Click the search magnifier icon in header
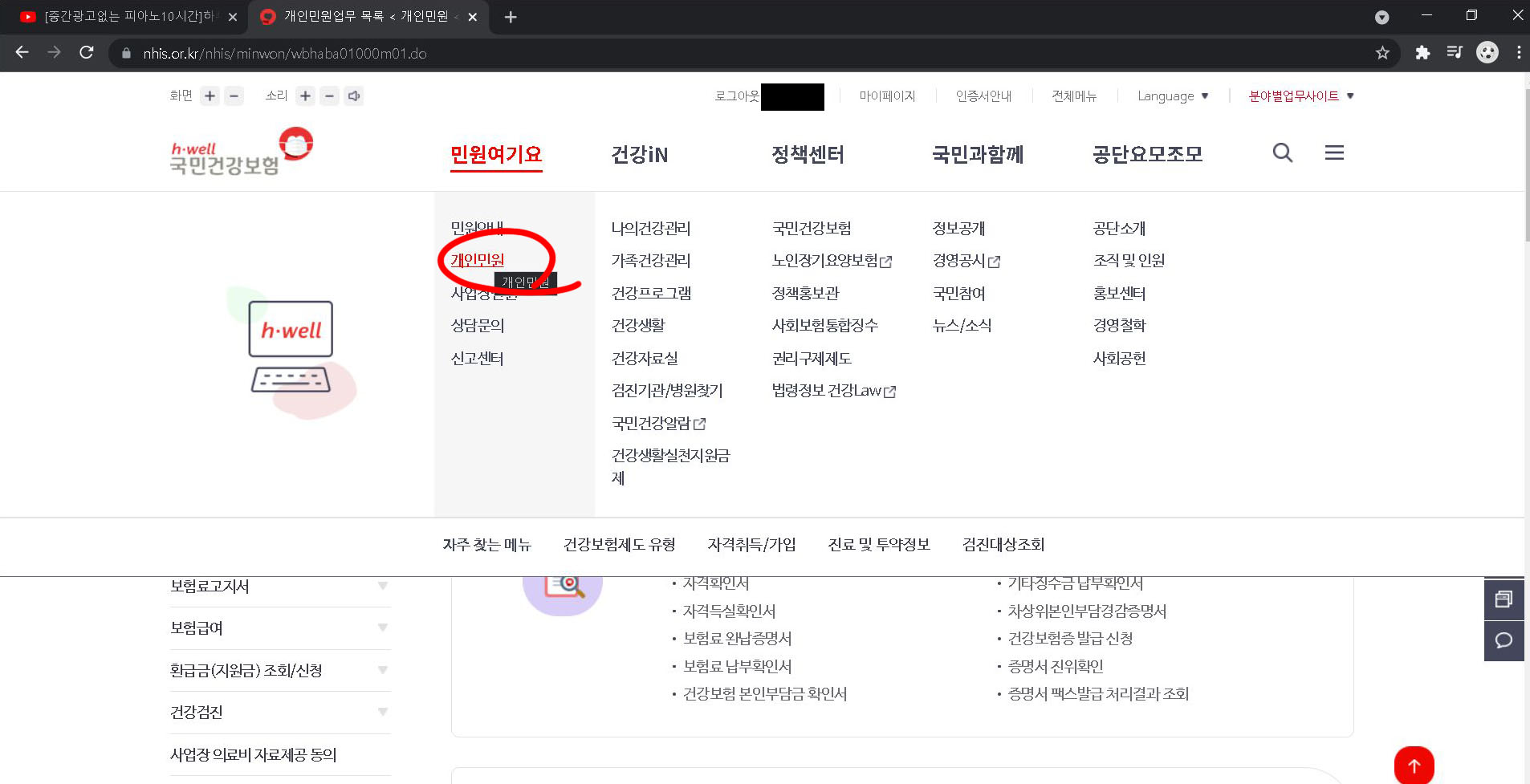Image resolution: width=1530 pixels, height=784 pixels. [1283, 152]
